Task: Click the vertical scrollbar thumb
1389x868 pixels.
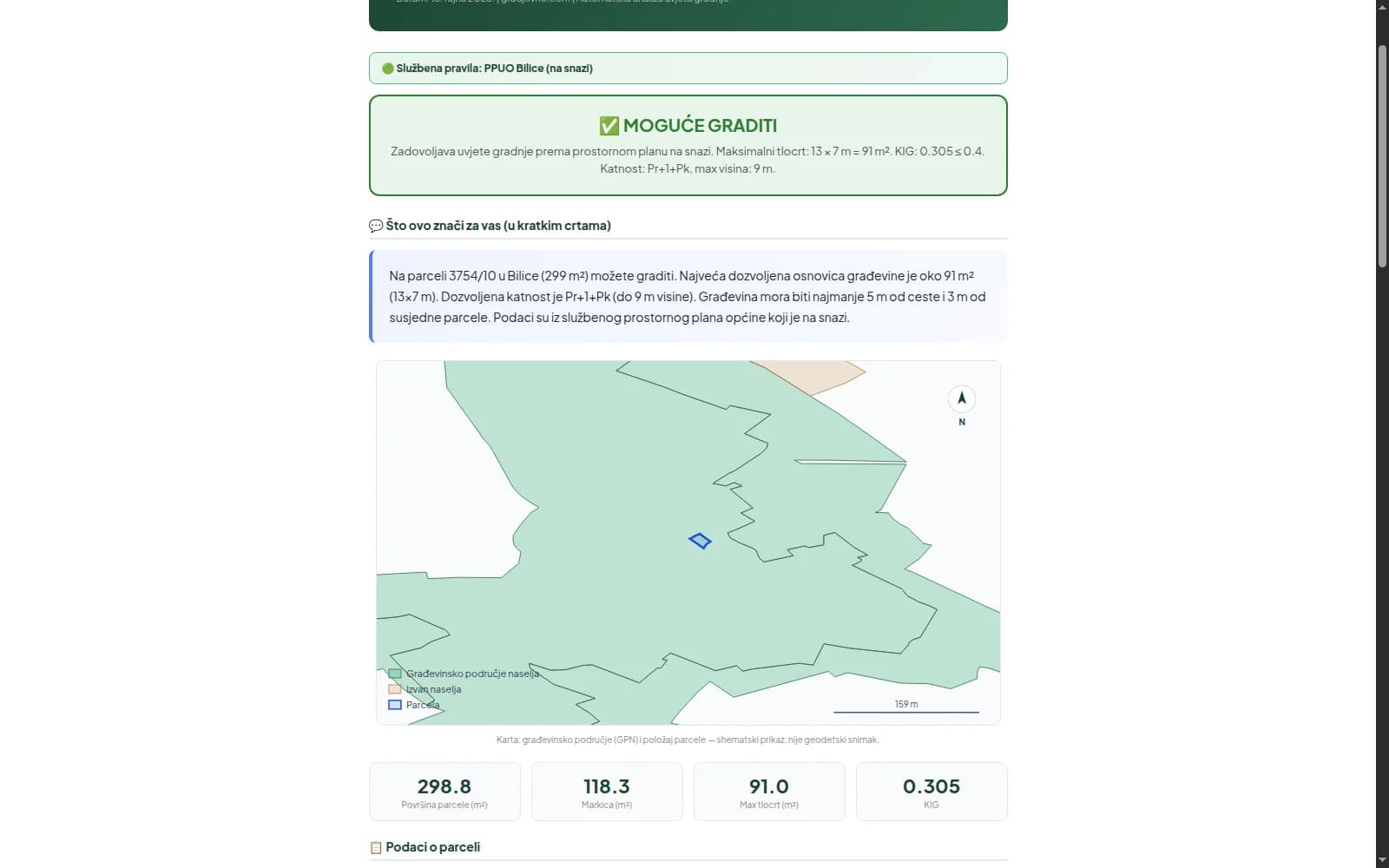Action: pyautogui.click(x=1382, y=156)
